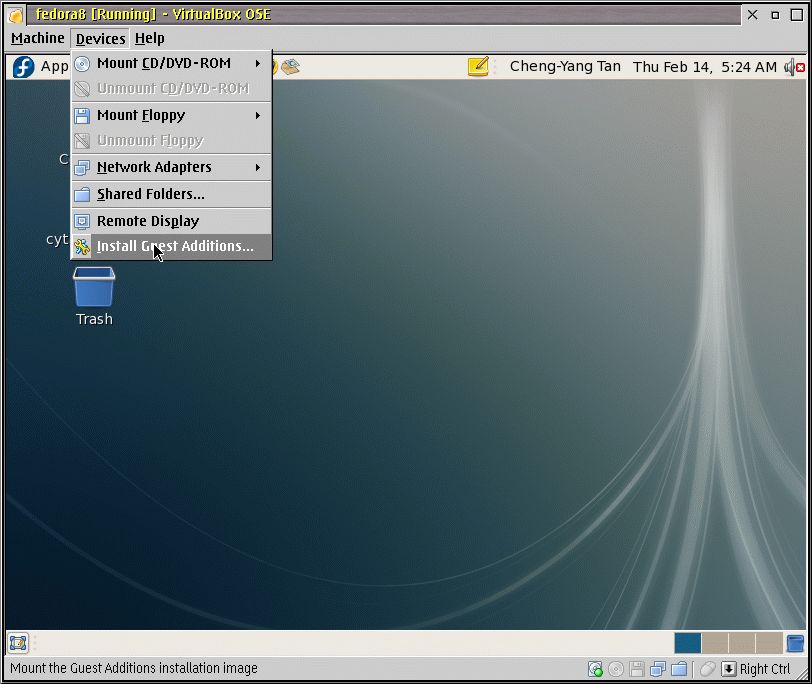Open the Network Adapters submenu
The width and height of the screenshot is (812, 684).
(171, 167)
